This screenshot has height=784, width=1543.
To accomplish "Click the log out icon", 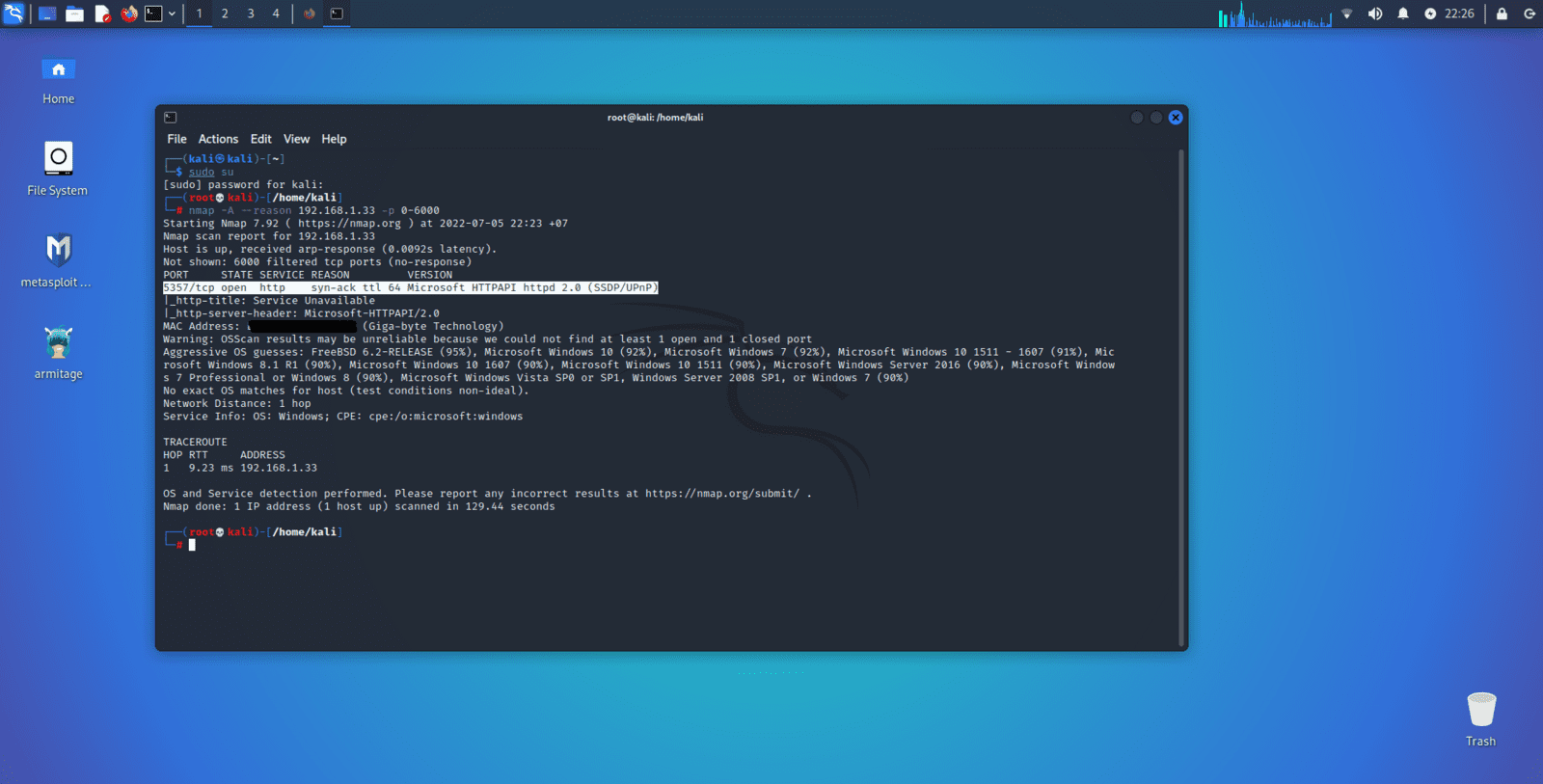I will tap(1529, 14).
